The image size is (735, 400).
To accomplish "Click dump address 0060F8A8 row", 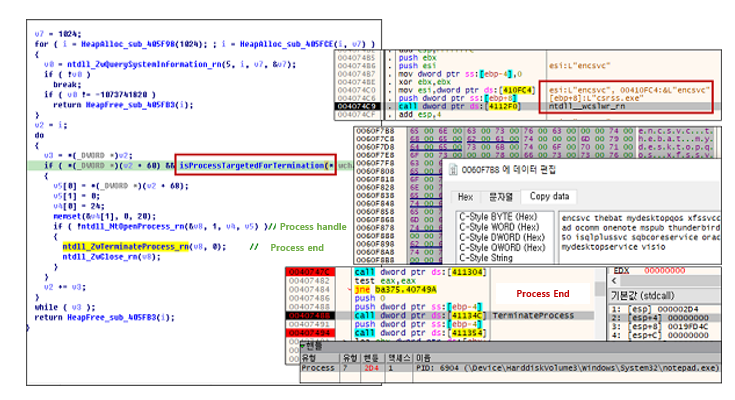I will click(x=375, y=252).
